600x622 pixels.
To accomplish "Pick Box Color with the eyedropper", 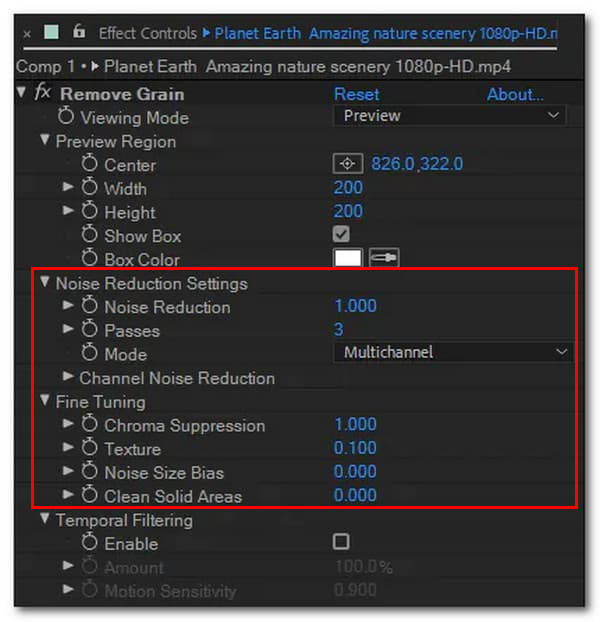I will pos(384,258).
